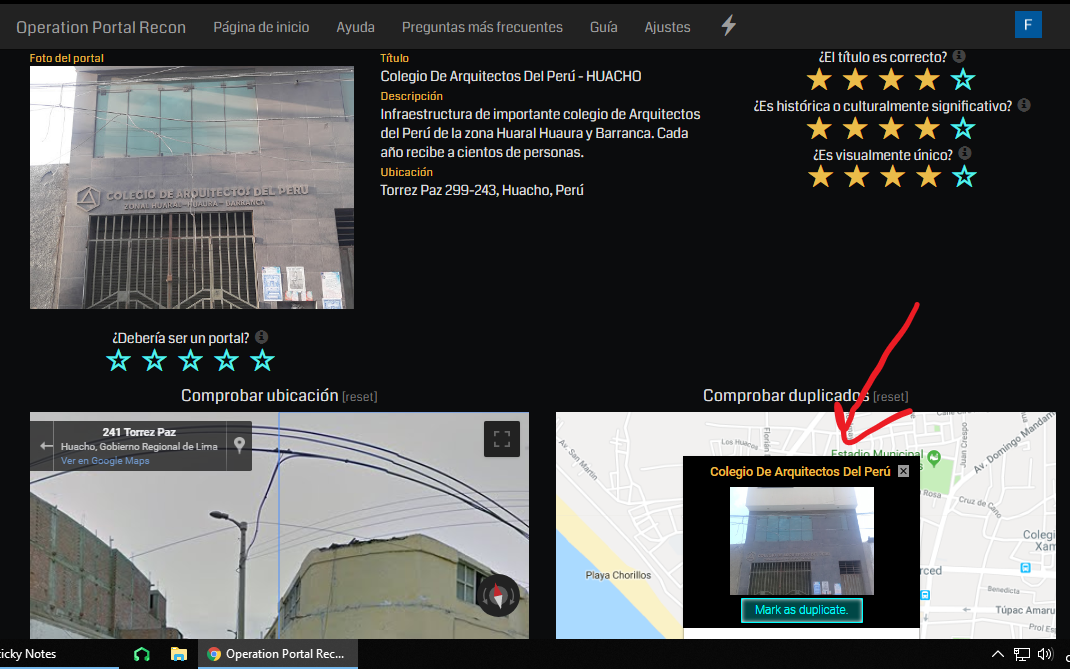Enter fullscreen in the Street View panel

coord(502,439)
